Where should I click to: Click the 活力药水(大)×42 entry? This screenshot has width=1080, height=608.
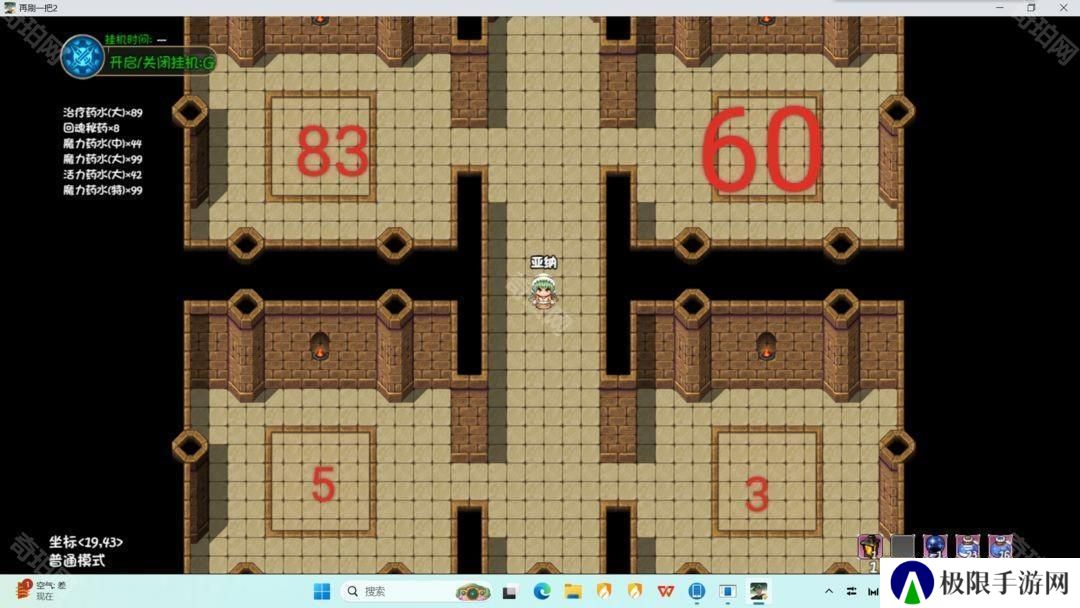coord(102,175)
